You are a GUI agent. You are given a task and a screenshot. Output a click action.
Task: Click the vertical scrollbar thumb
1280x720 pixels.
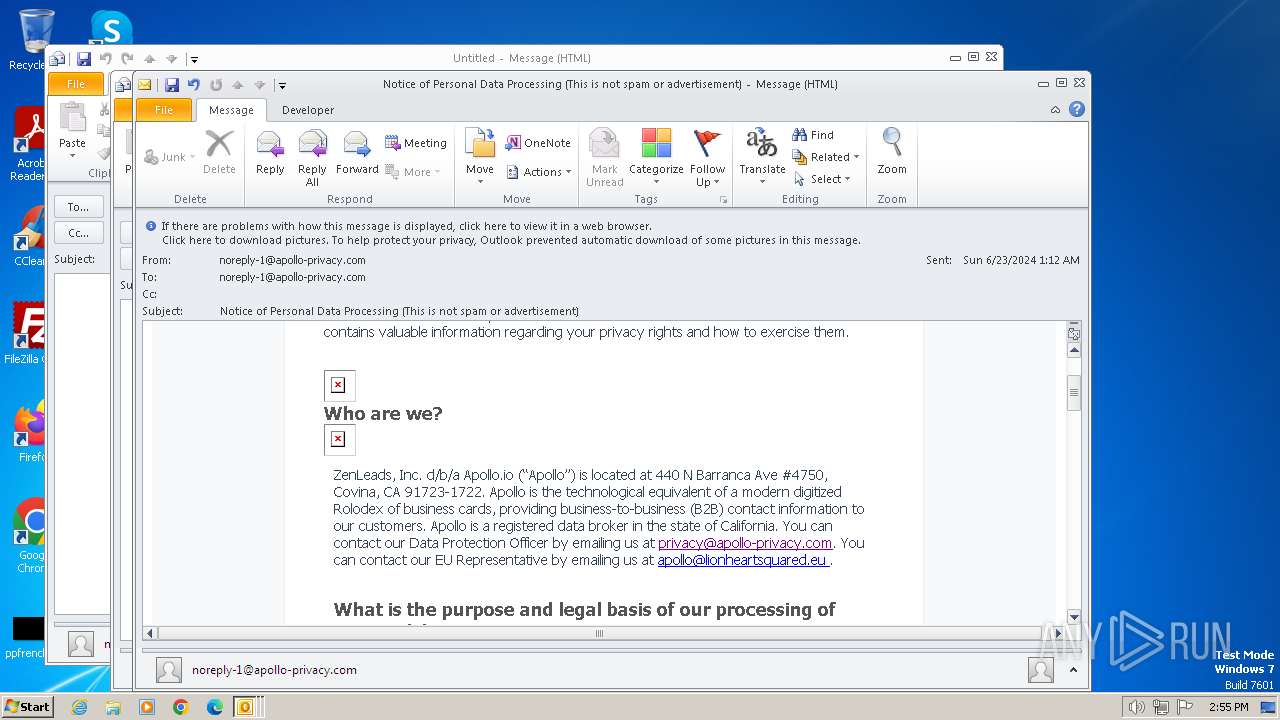pos(1074,392)
